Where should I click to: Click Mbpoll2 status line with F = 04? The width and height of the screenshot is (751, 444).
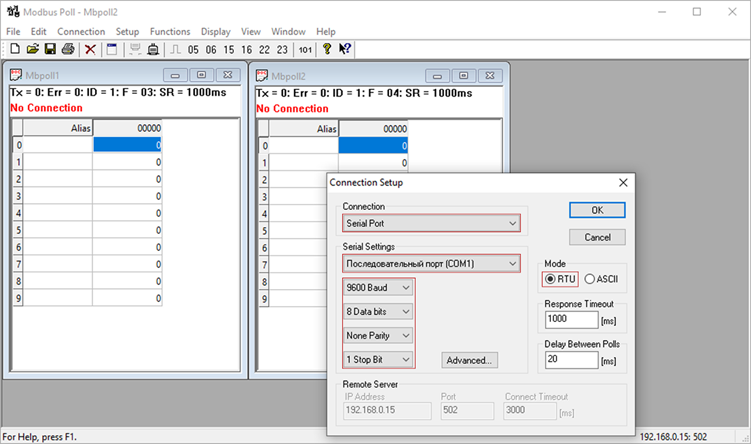[364, 93]
